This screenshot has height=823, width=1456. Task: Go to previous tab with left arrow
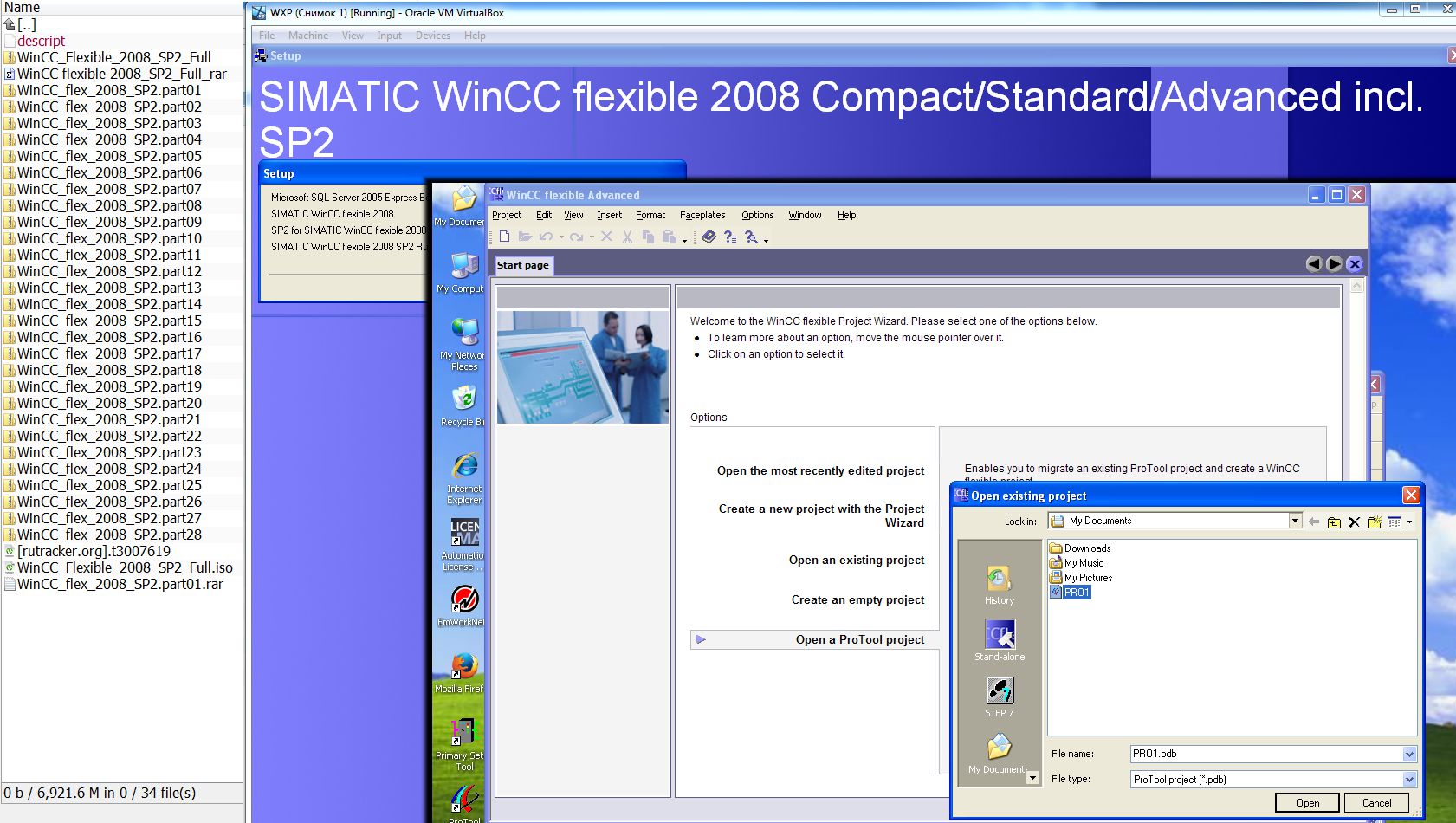point(1314,264)
